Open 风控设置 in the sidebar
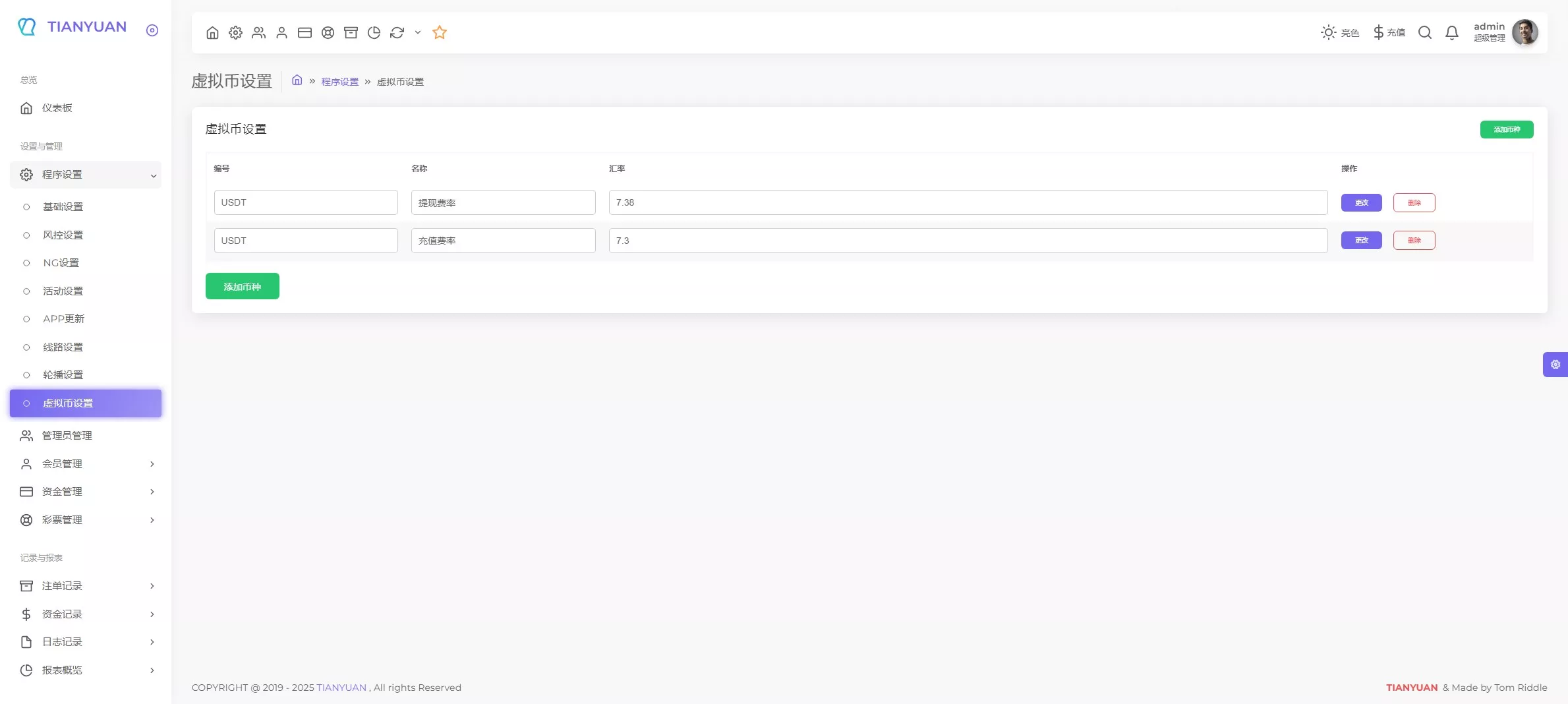1568x704 pixels. 63,235
